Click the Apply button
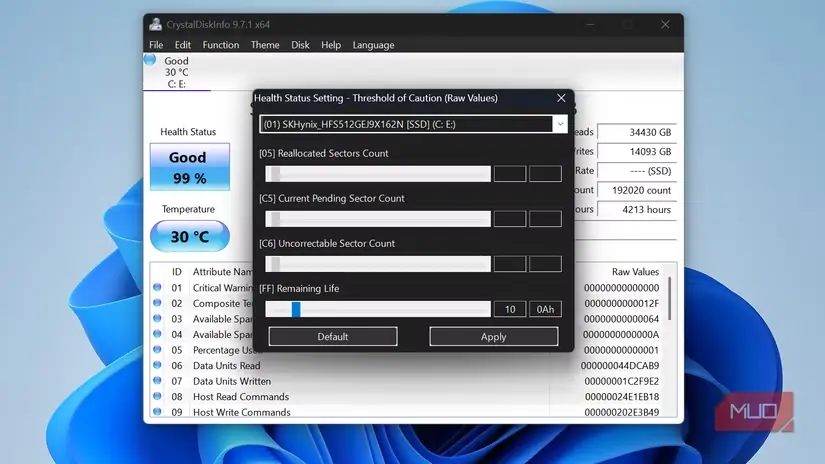Screen dimensions: 825x464 click(494, 336)
